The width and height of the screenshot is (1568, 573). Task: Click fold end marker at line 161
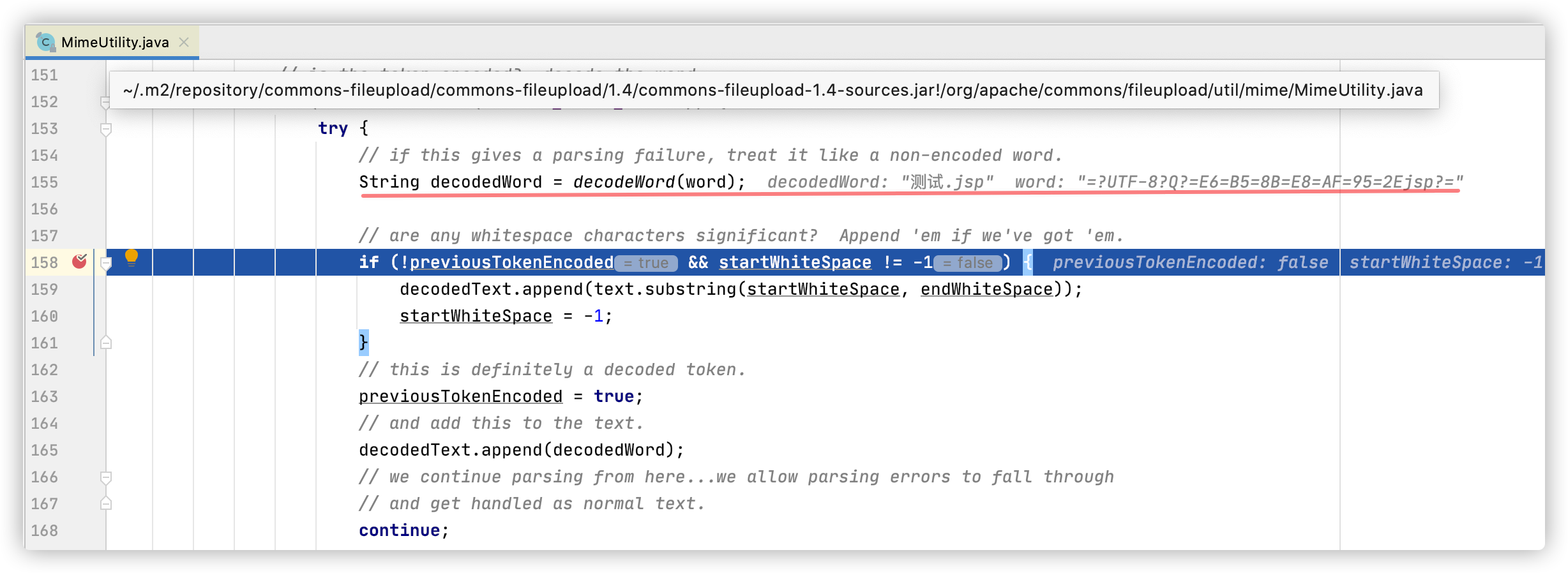(x=106, y=343)
